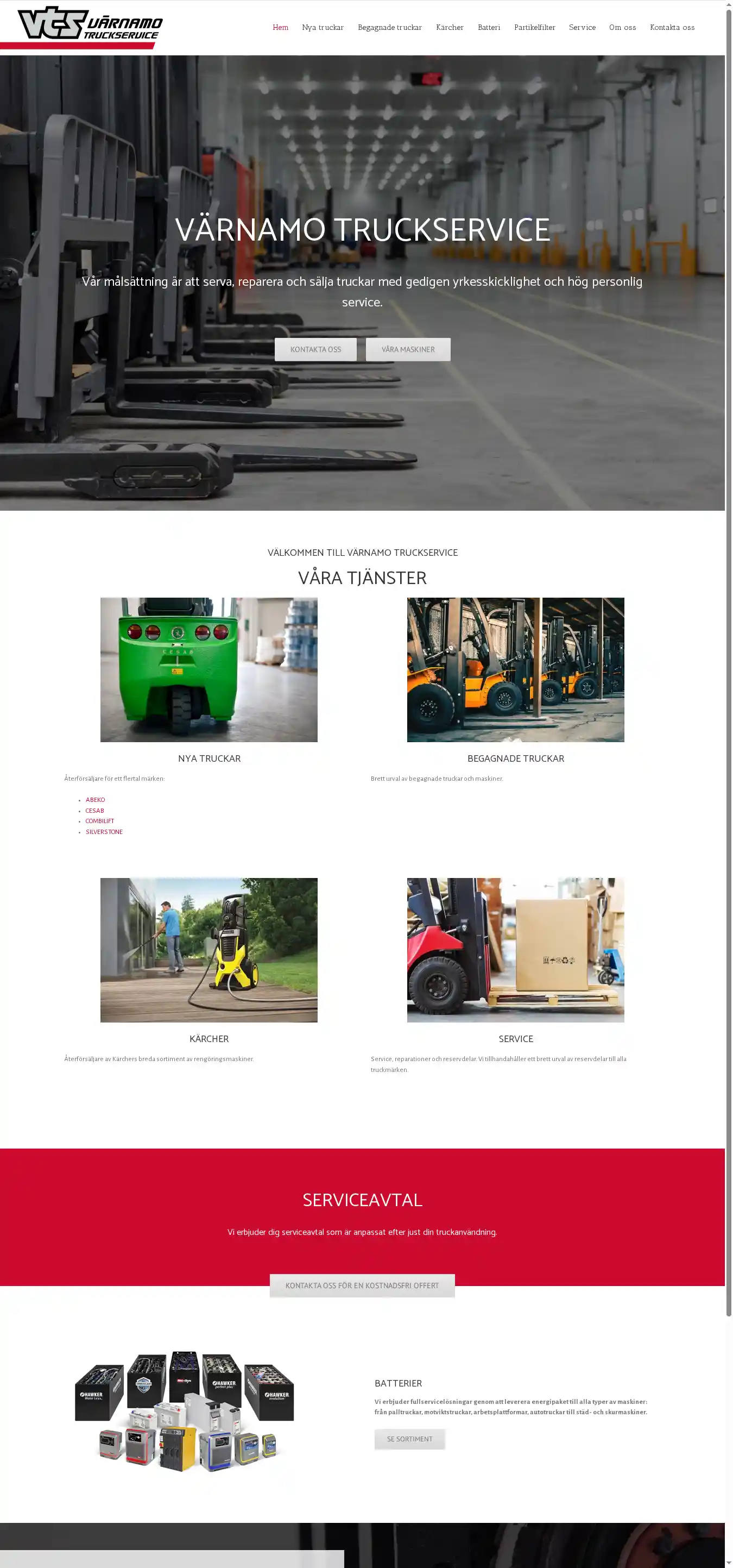Open the COMBILIFT brand link
Image resolution: width=733 pixels, height=1568 pixels.
coord(100,821)
